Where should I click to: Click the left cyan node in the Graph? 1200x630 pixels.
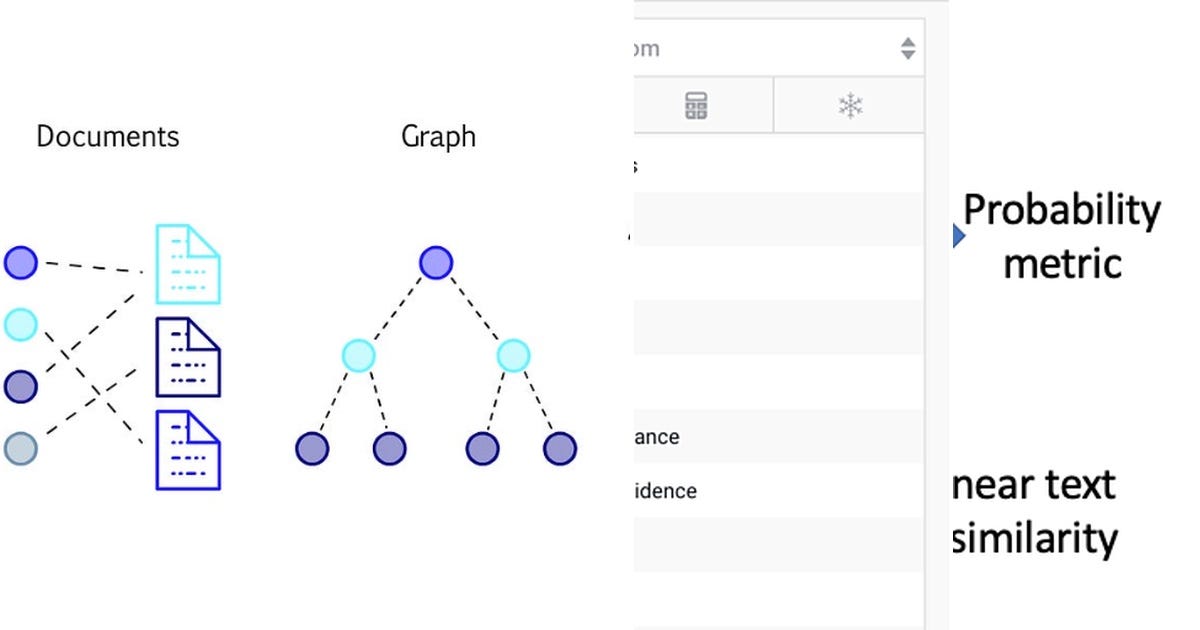tap(358, 355)
